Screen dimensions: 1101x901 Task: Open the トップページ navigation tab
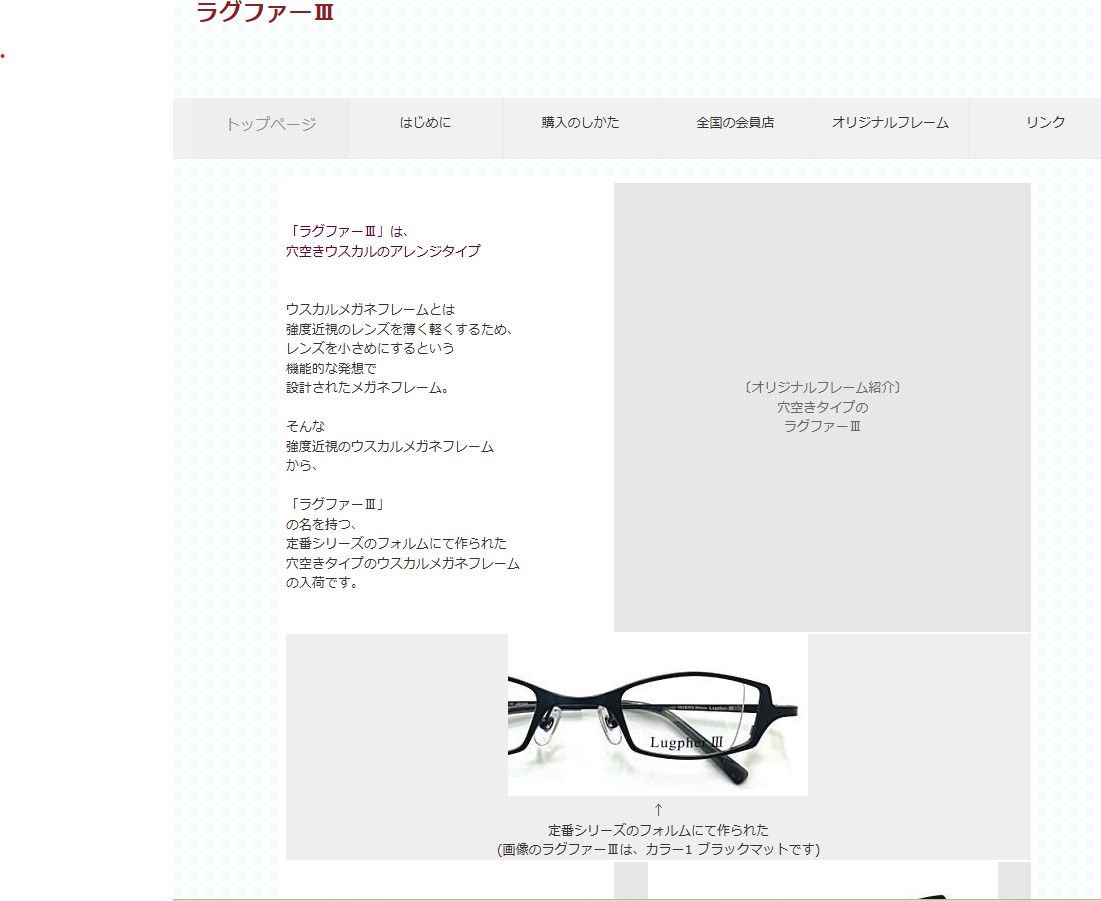tap(270, 124)
